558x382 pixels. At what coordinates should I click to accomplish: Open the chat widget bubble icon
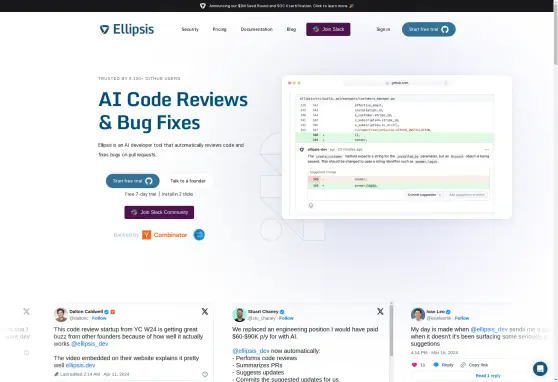click(x=540, y=368)
